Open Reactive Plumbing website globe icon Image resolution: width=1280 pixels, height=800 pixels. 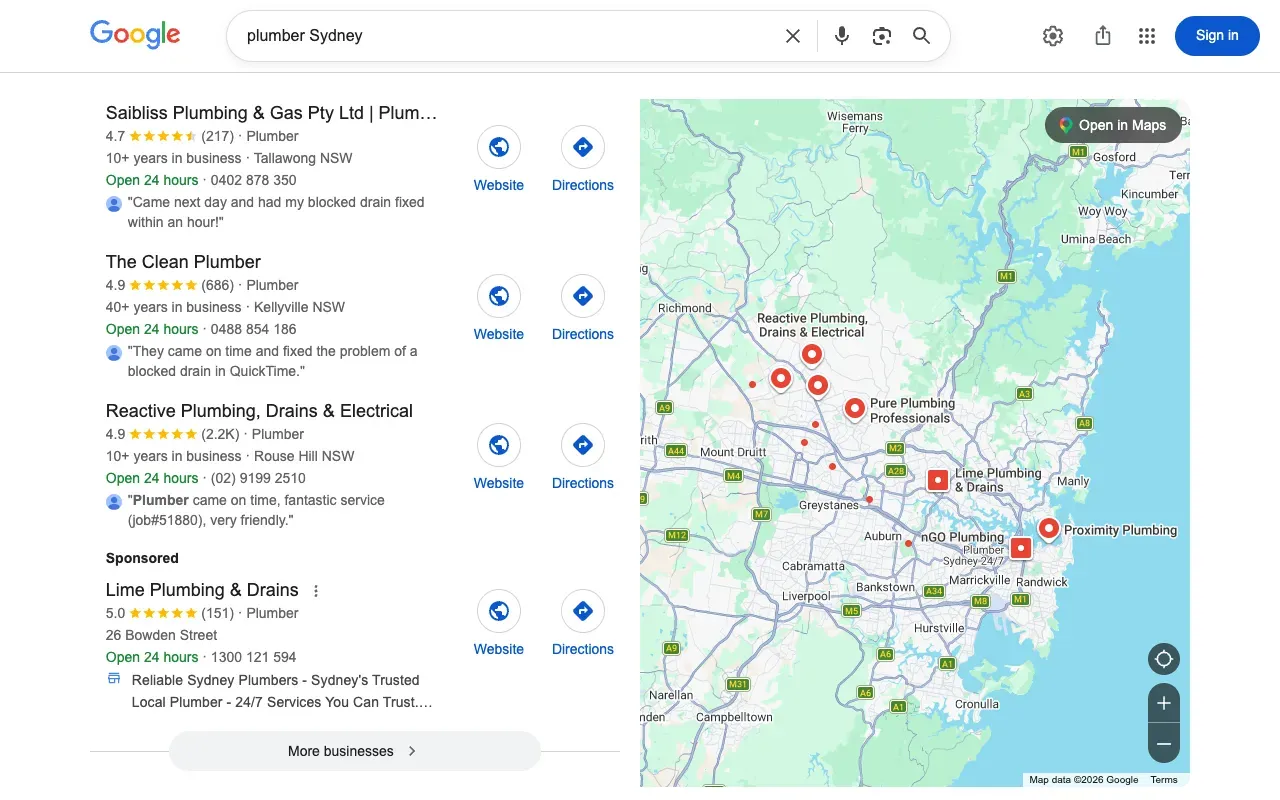click(x=499, y=446)
